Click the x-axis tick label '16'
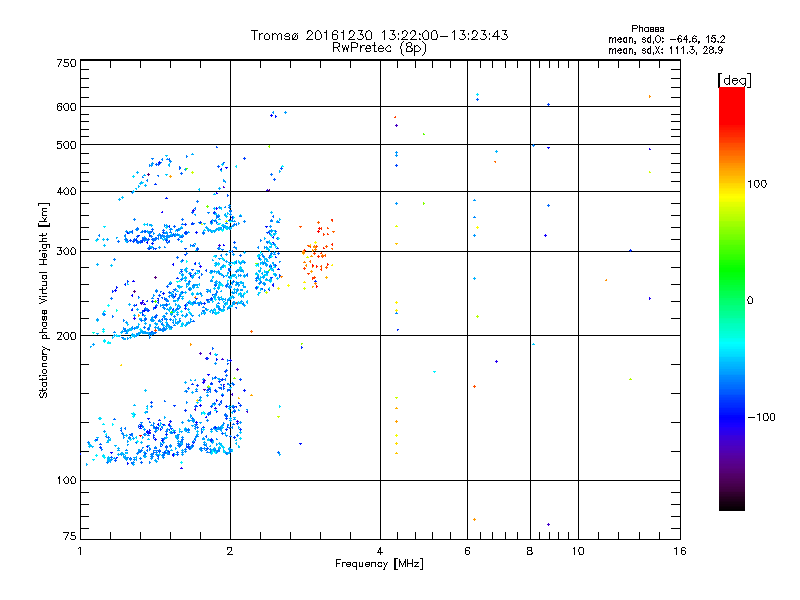 680,551
